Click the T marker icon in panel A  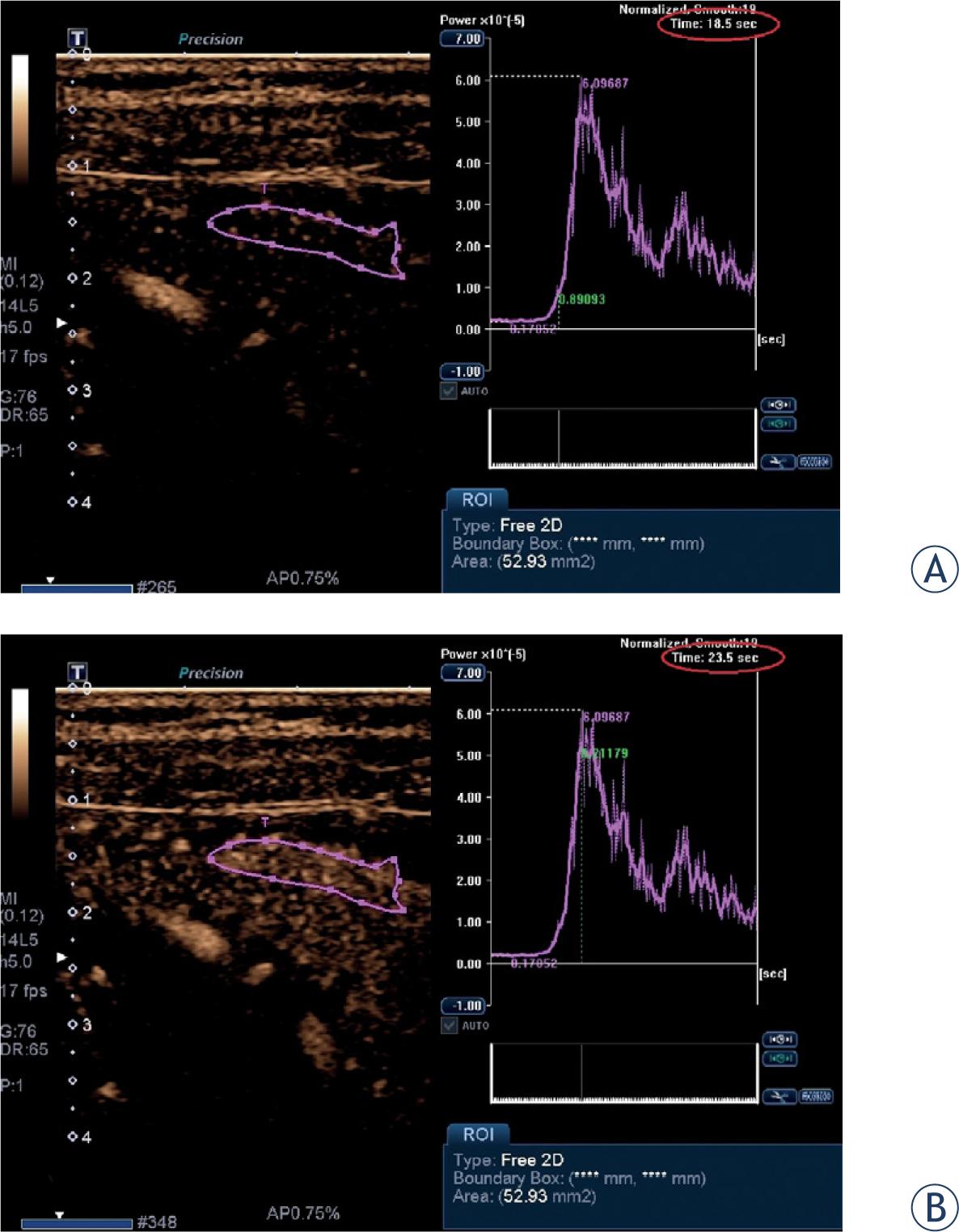(78, 38)
